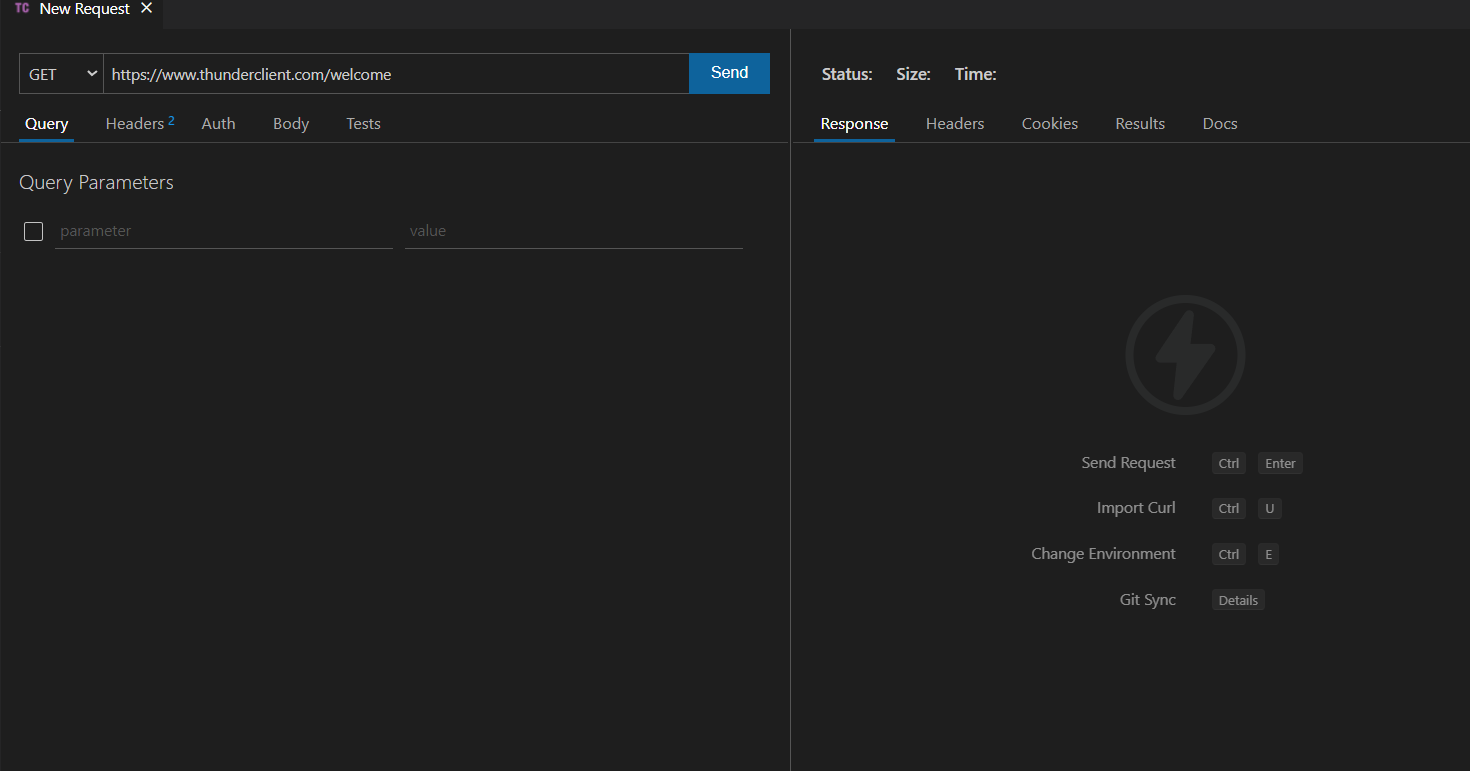Screen dimensions: 1470x771
Task: Click the TC icon on New Request tab
Action: [22, 8]
